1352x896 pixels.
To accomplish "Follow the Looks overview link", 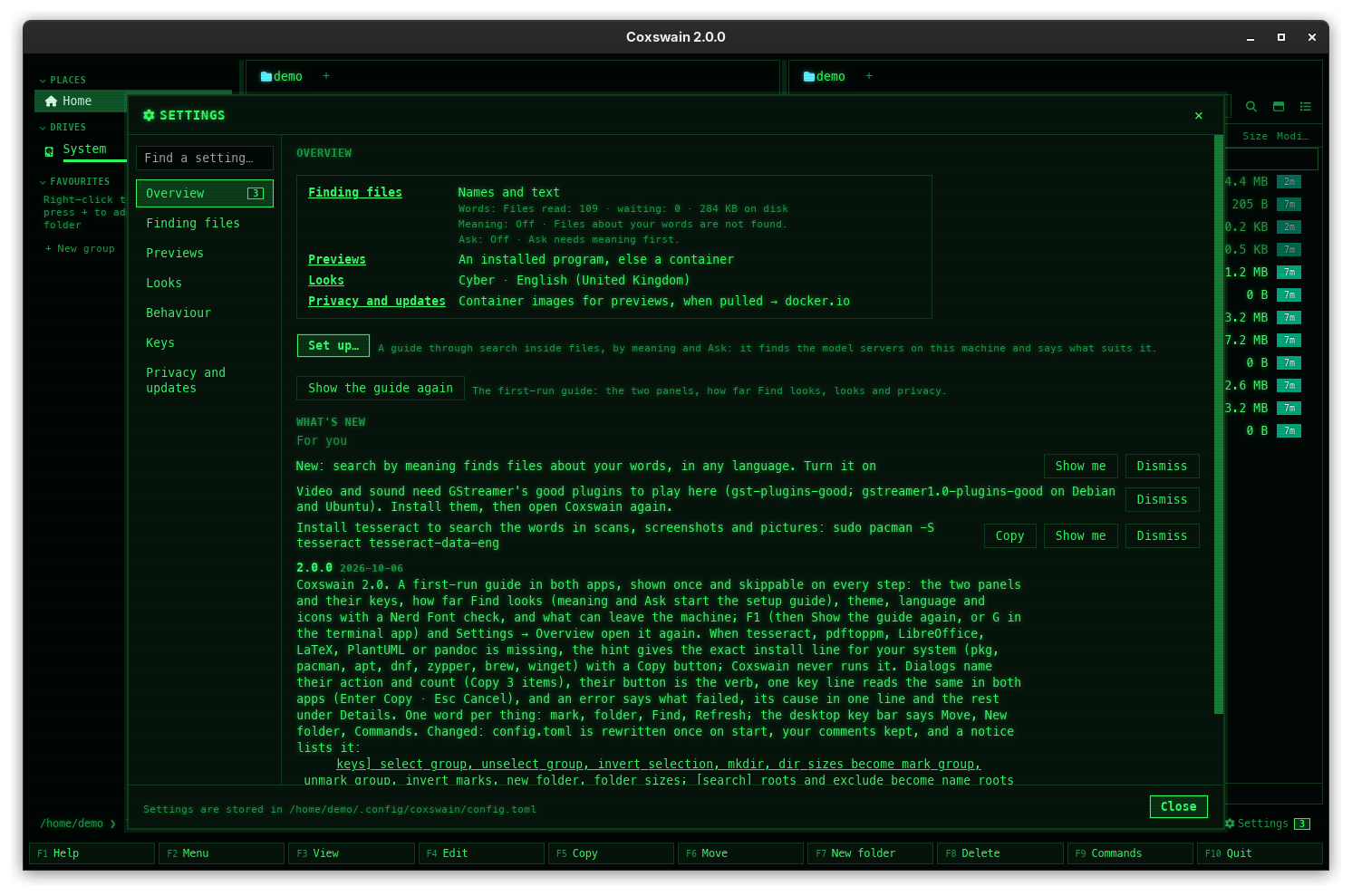I will click(326, 280).
